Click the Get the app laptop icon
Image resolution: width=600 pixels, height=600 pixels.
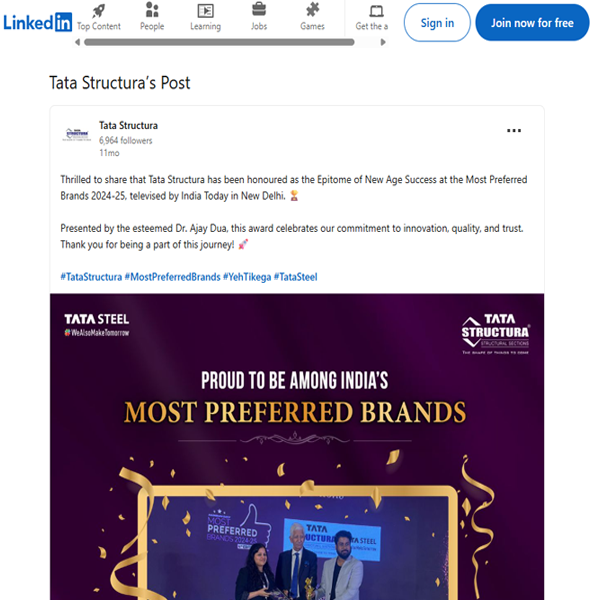[376, 11]
